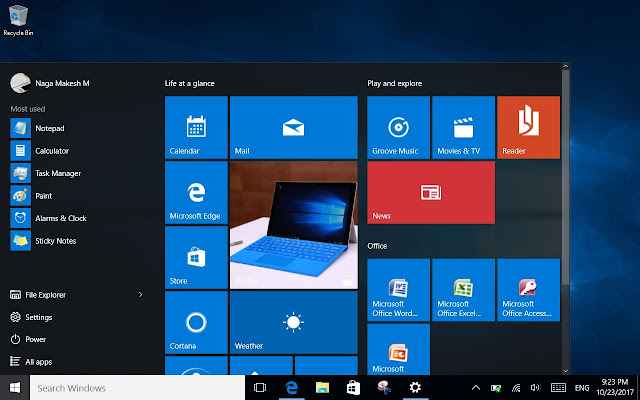This screenshot has width=640, height=400.
Task: Open the Recycle Bin on desktop
Action: [18, 20]
